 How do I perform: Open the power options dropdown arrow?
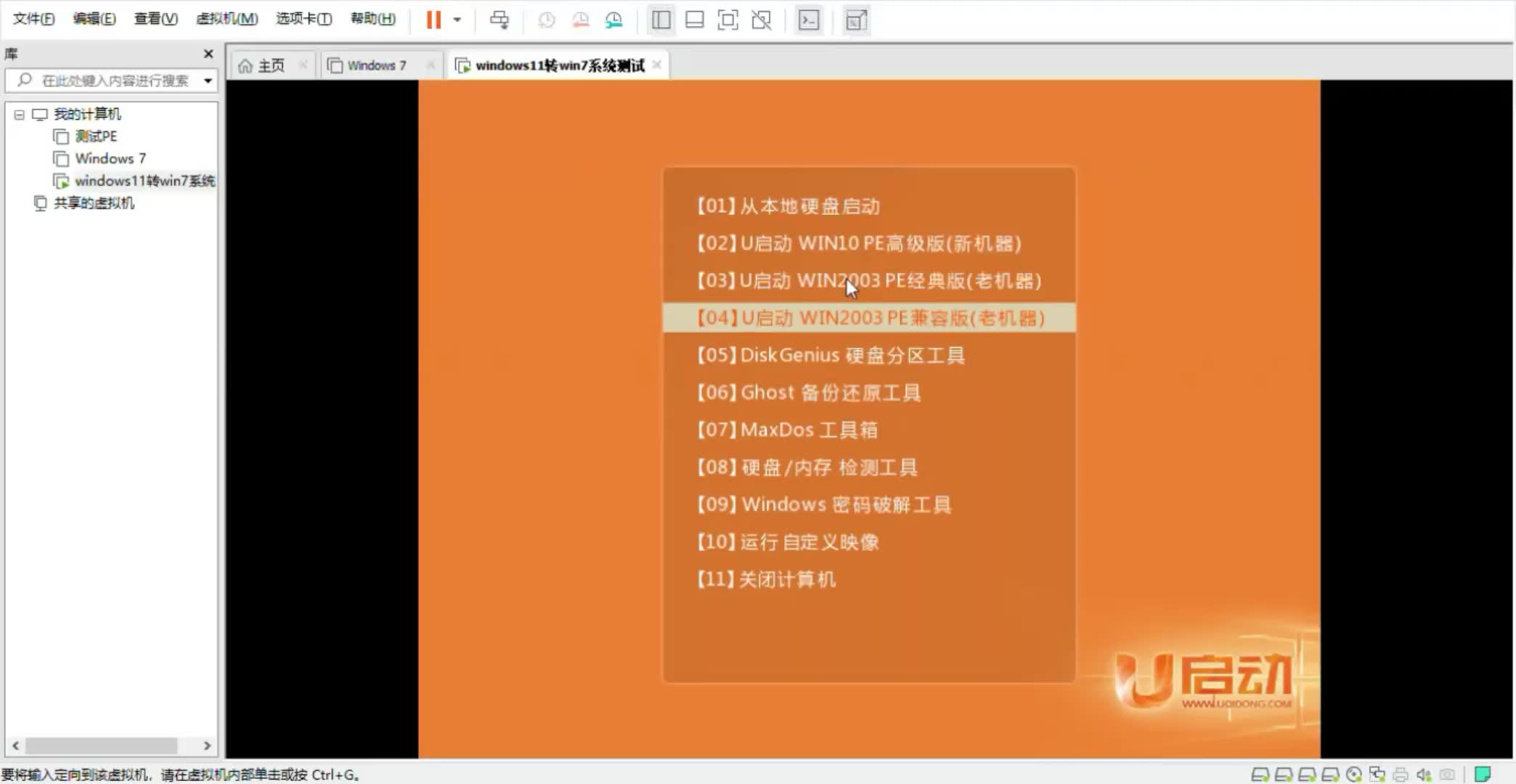[x=457, y=20]
